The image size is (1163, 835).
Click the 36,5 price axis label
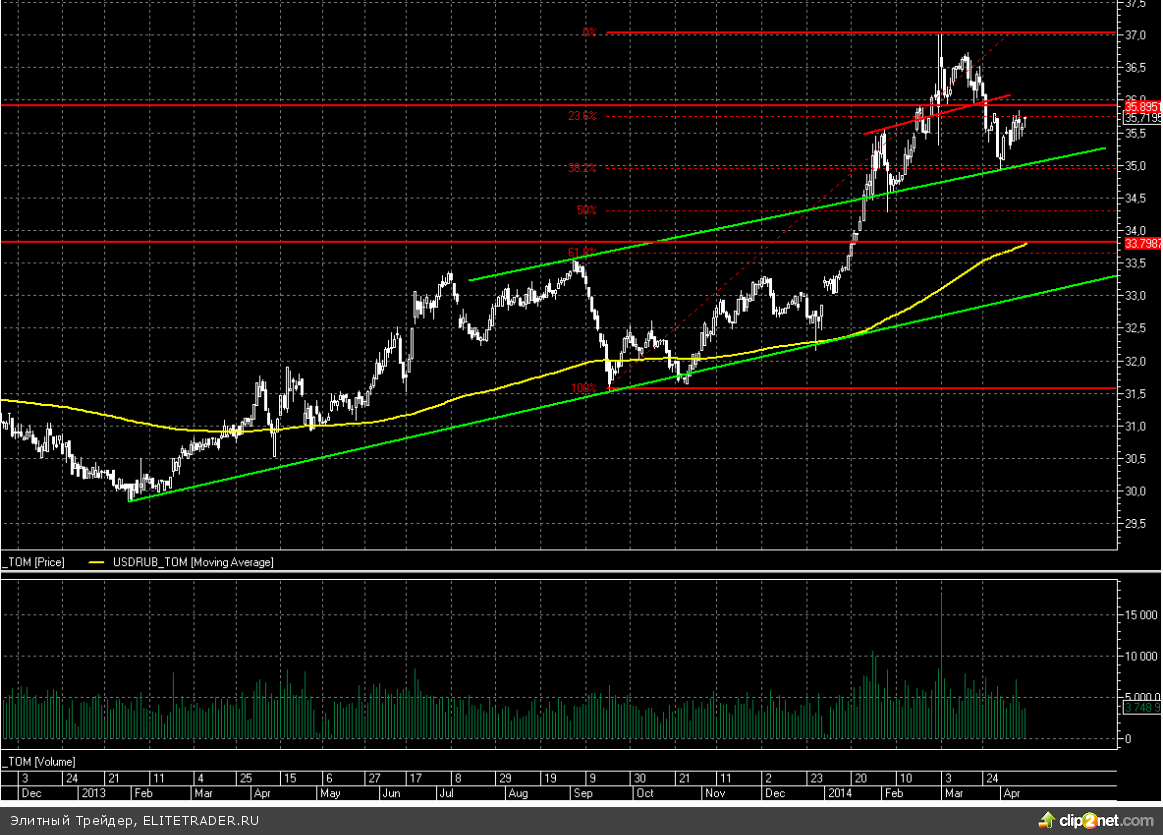(1136, 67)
